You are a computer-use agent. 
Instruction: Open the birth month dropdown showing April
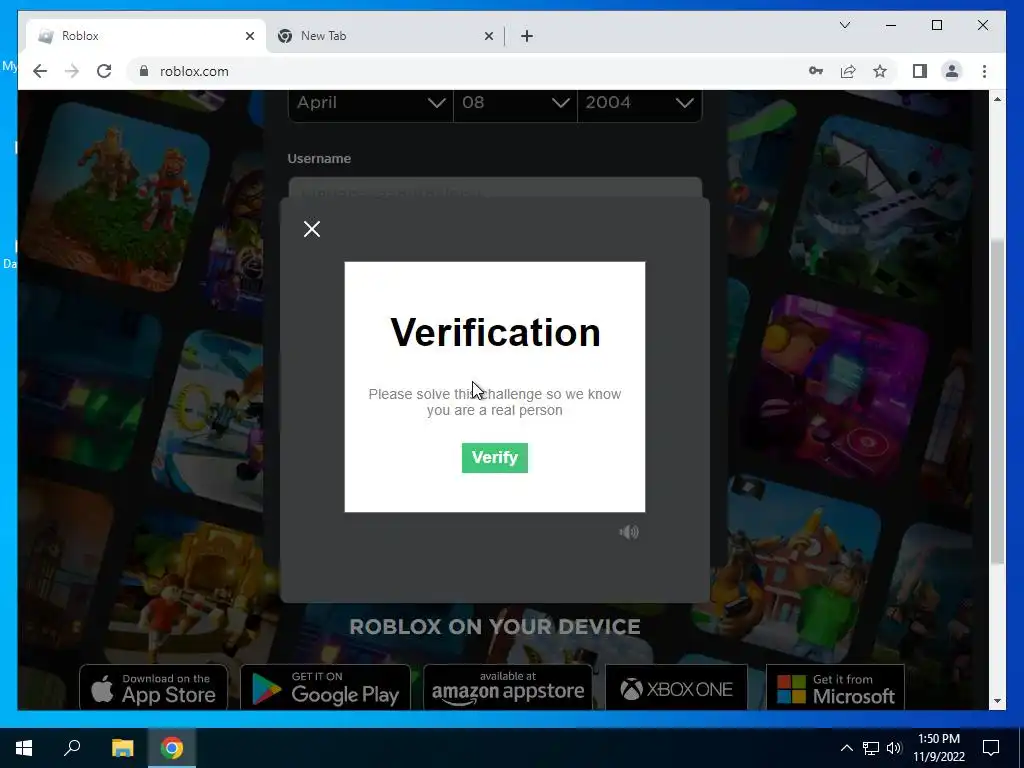point(370,103)
